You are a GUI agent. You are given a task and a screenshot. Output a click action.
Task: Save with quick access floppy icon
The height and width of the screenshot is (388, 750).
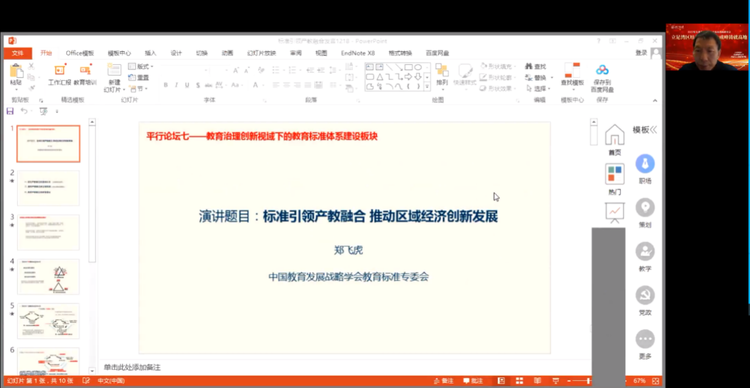pos(10,111)
